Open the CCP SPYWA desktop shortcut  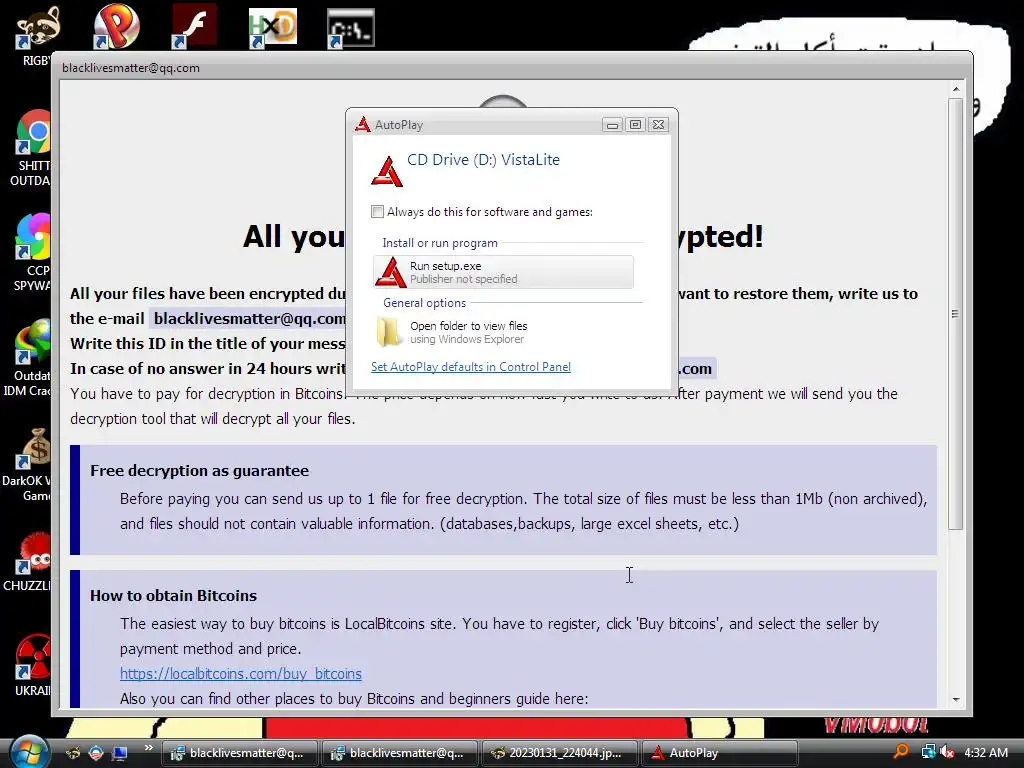tap(31, 252)
